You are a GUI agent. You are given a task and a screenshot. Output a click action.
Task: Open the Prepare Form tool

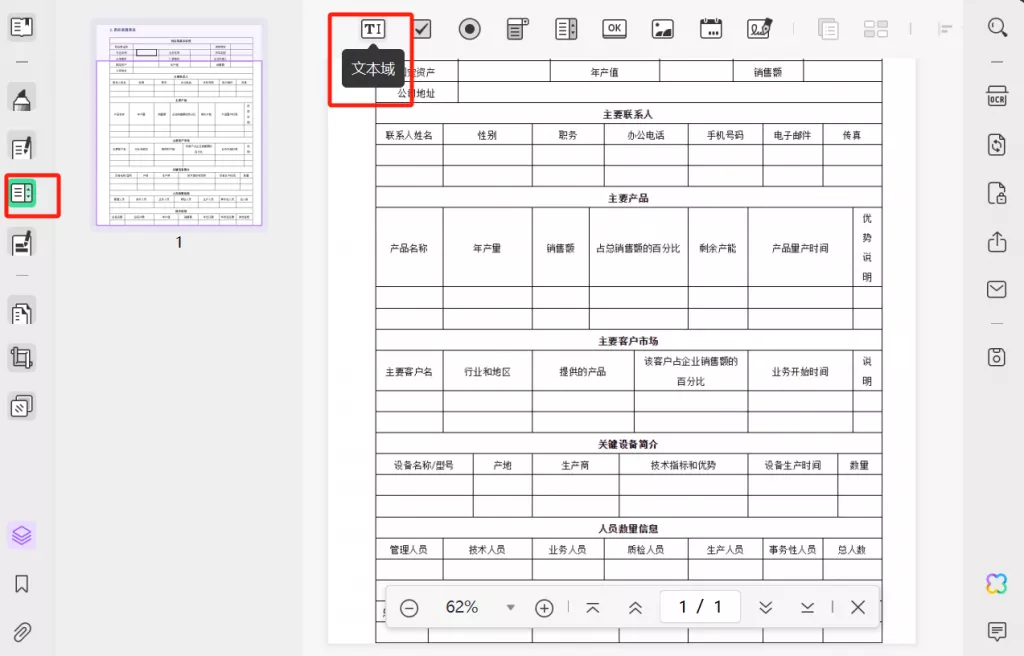(x=22, y=193)
